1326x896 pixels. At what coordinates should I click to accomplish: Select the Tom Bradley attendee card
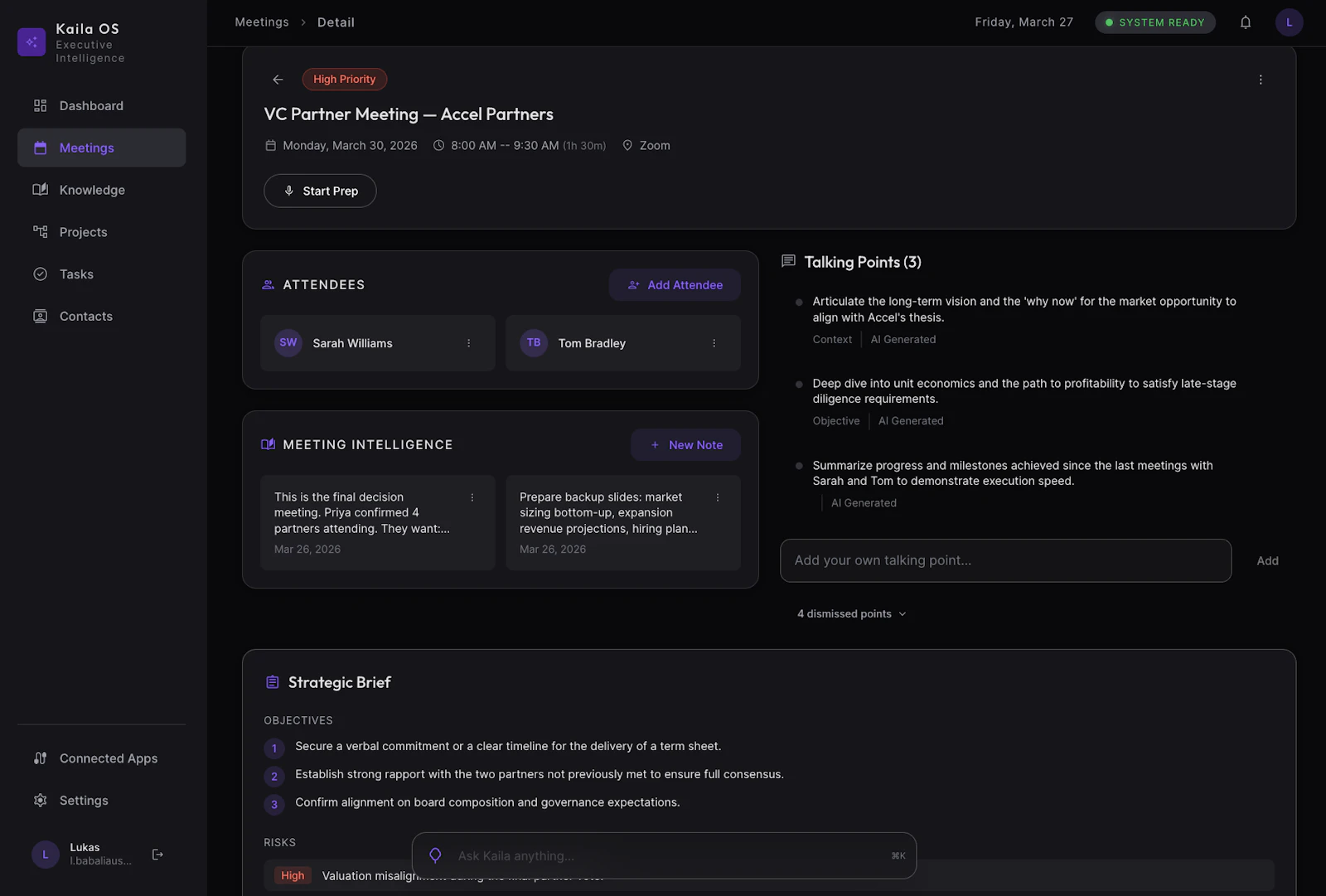click(x=623, y=343)
